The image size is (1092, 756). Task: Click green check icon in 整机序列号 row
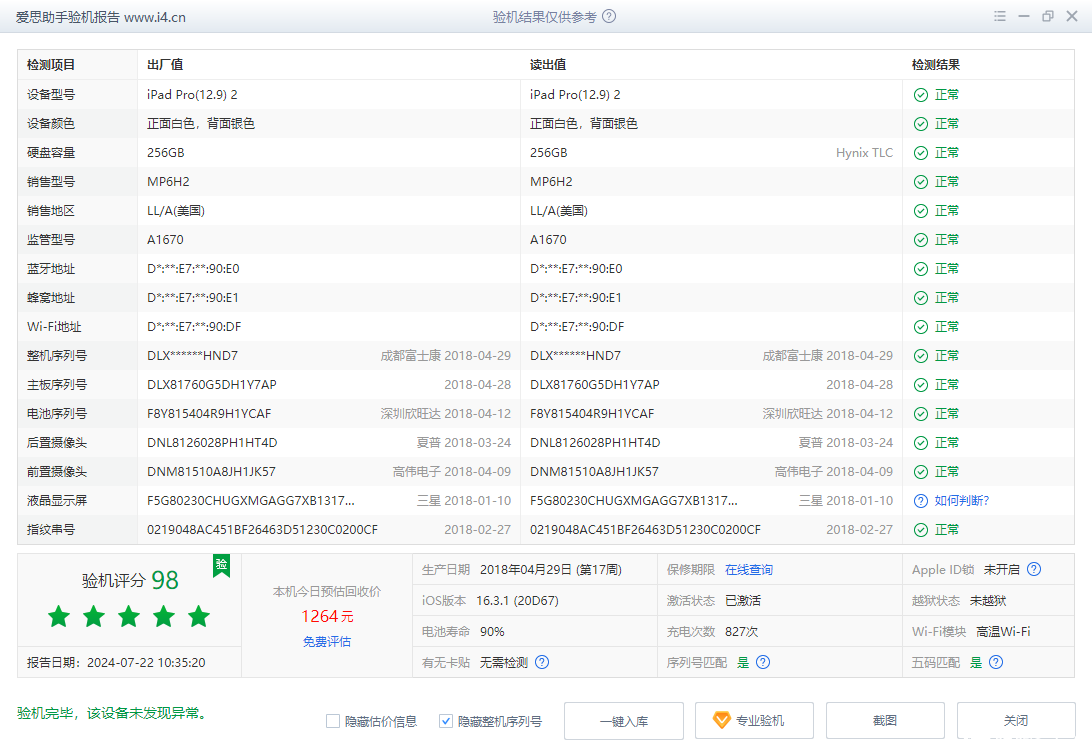coord(921,356)
